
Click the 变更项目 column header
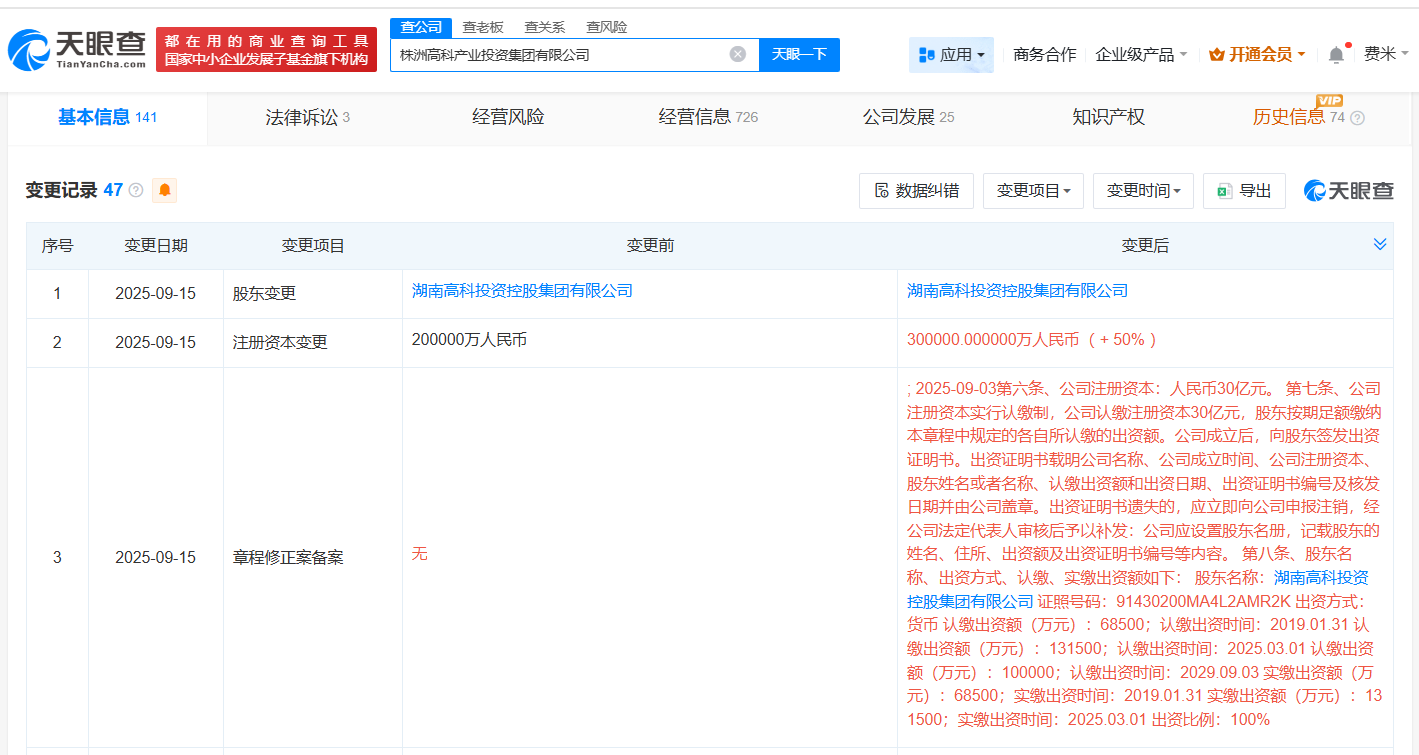313,246
